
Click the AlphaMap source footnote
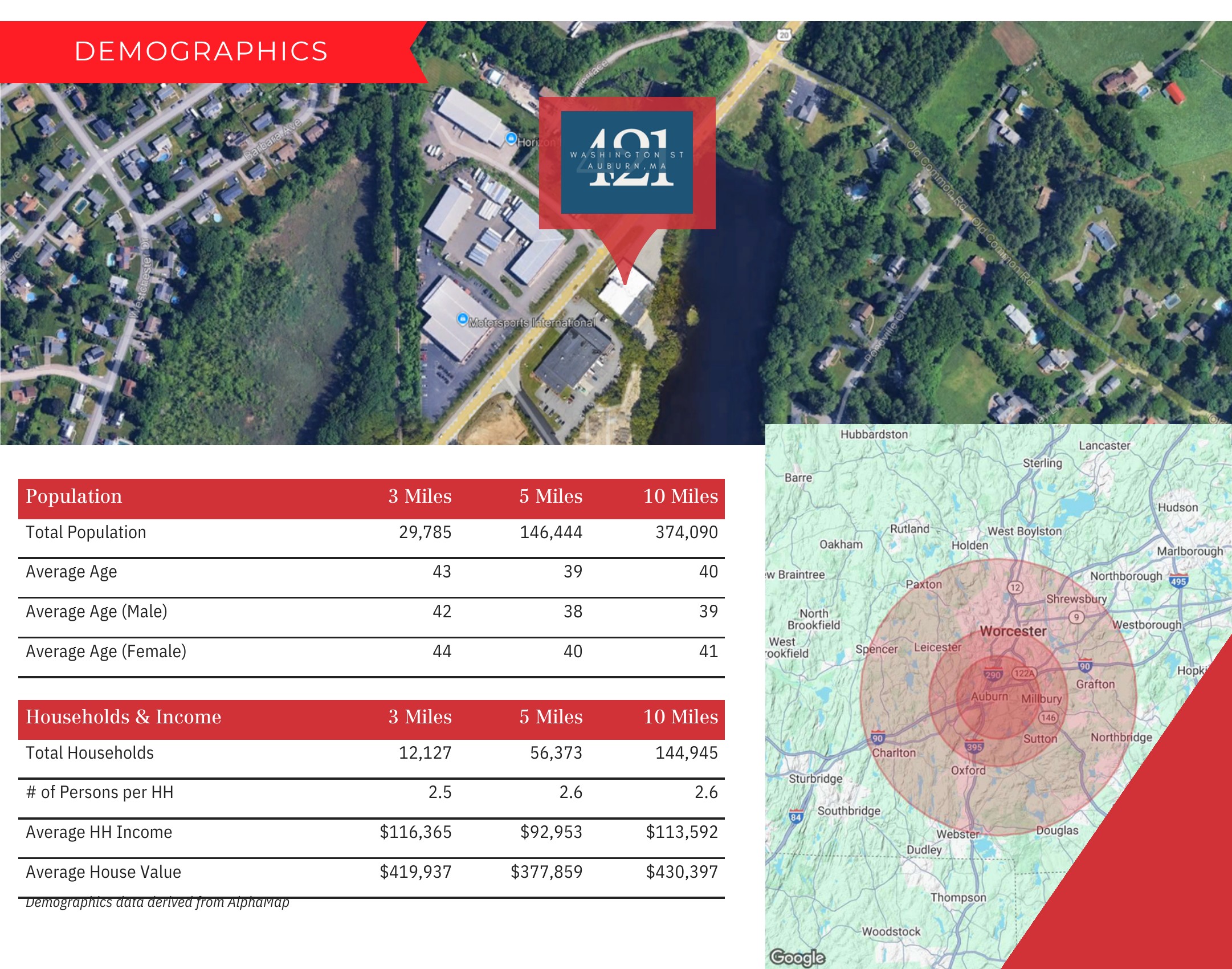pyautogui.click(x=157, y=903)
